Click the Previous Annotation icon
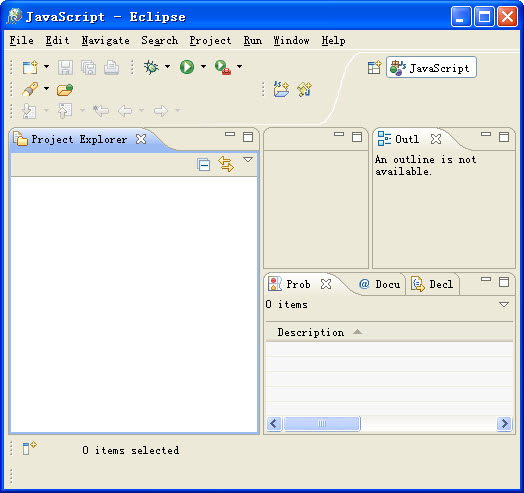Viewport: 524px width, 493px height. point(65,111)
